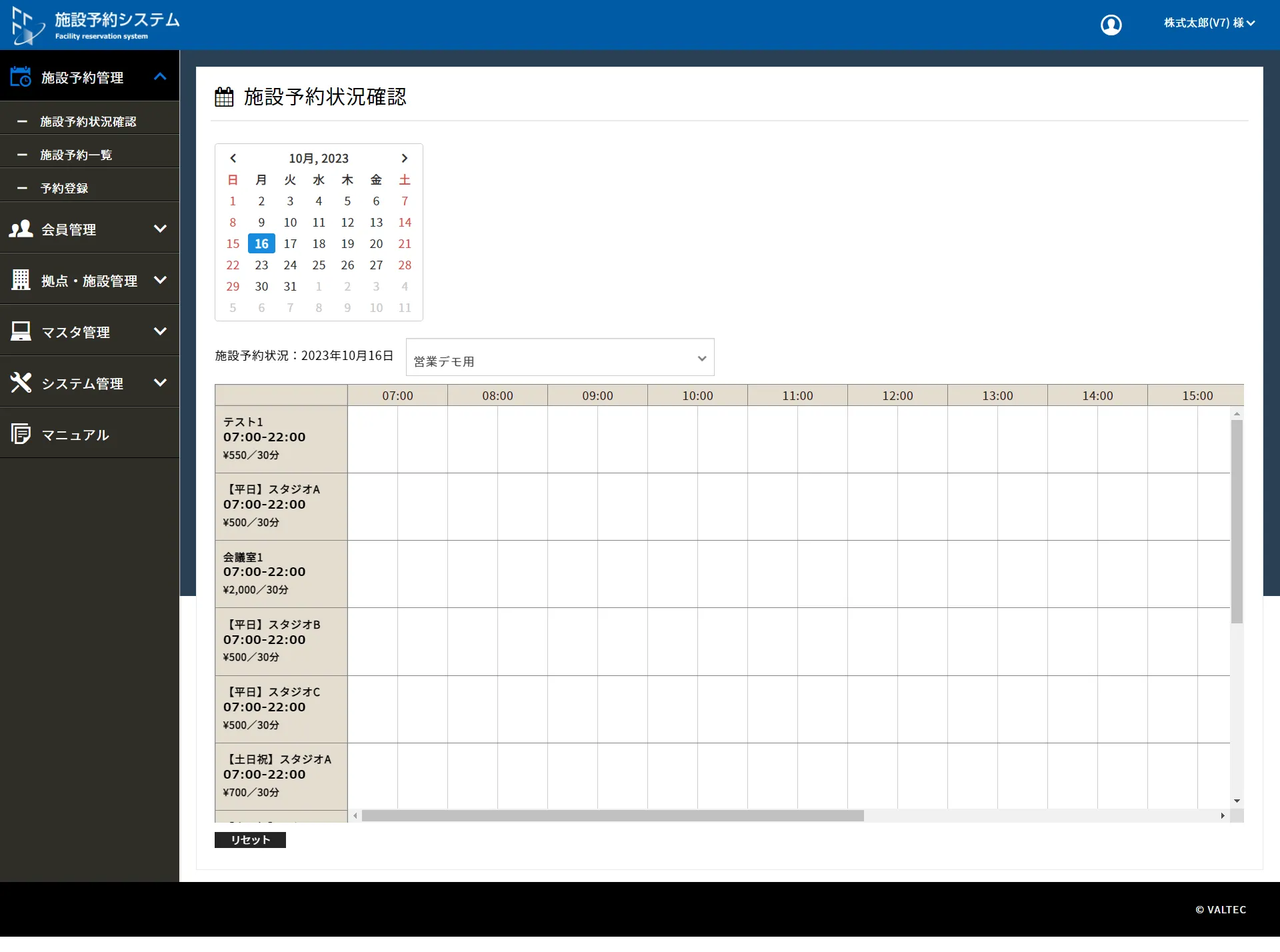The width and height of the screenshot is (1280, 952).
Task: Select October 17 in the calendar
Action: coord(290,244)
